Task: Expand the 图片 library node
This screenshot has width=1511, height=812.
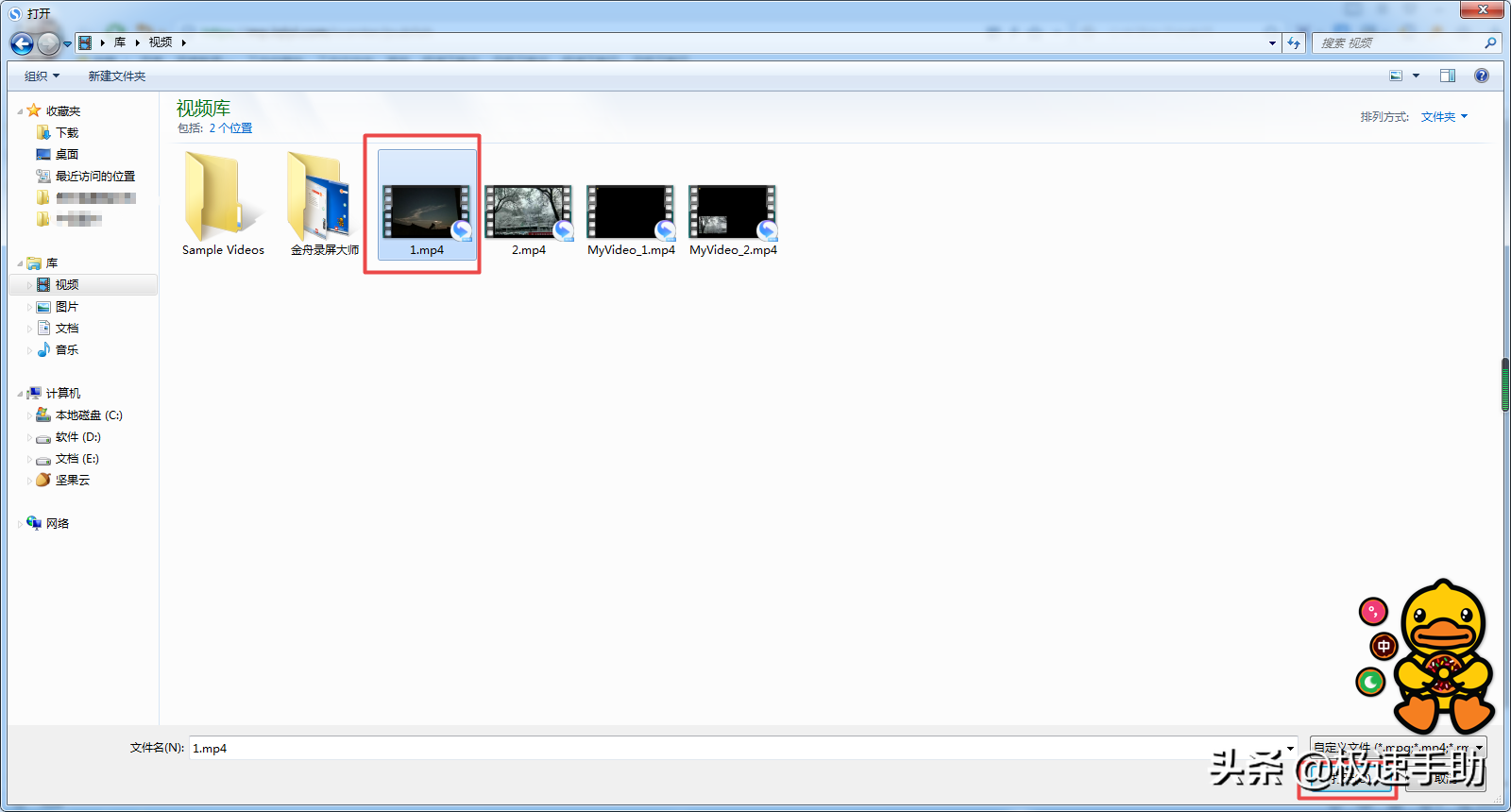Action: coord(29,308)
